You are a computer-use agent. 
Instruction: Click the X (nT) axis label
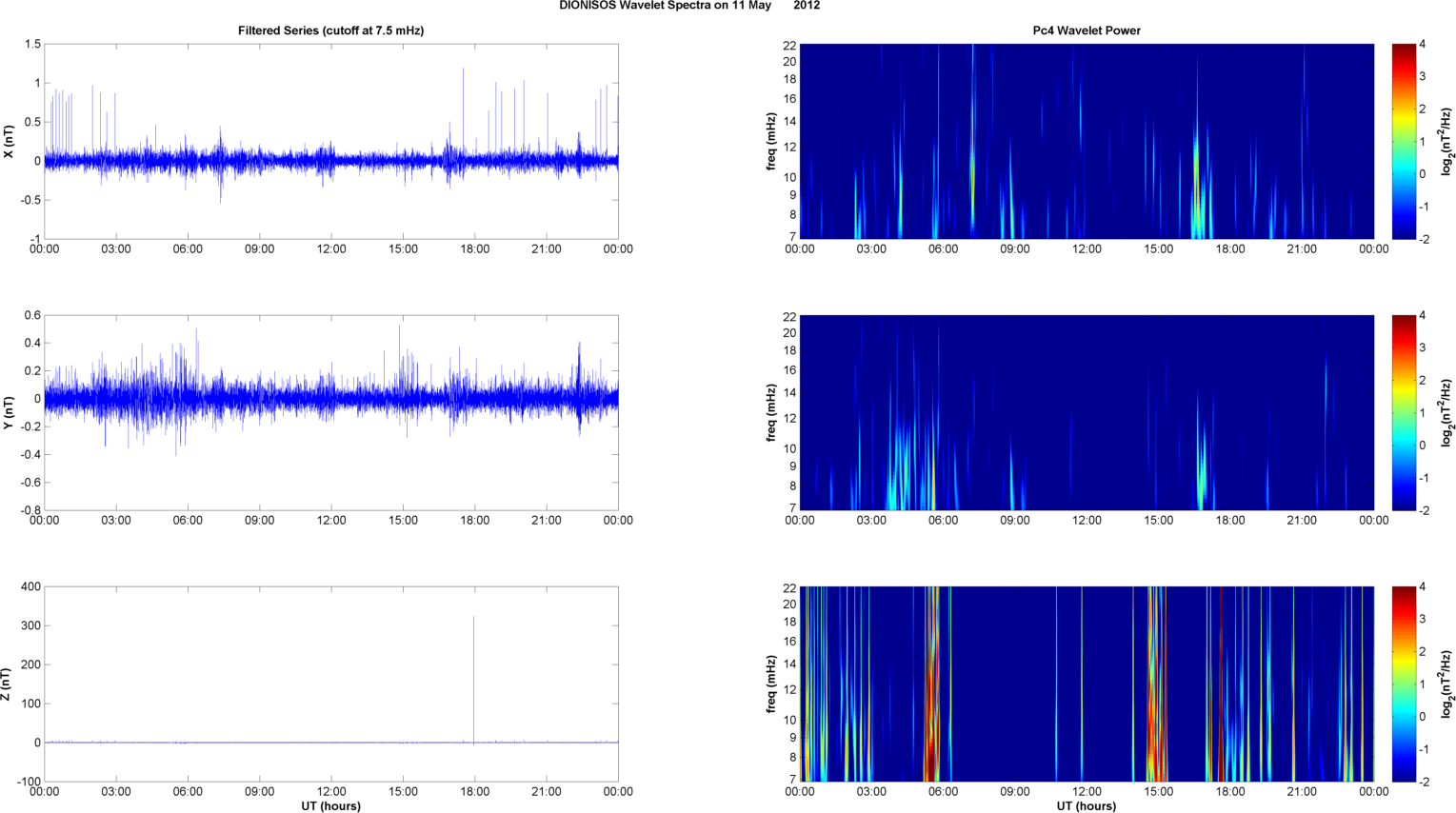click(9, 142)
